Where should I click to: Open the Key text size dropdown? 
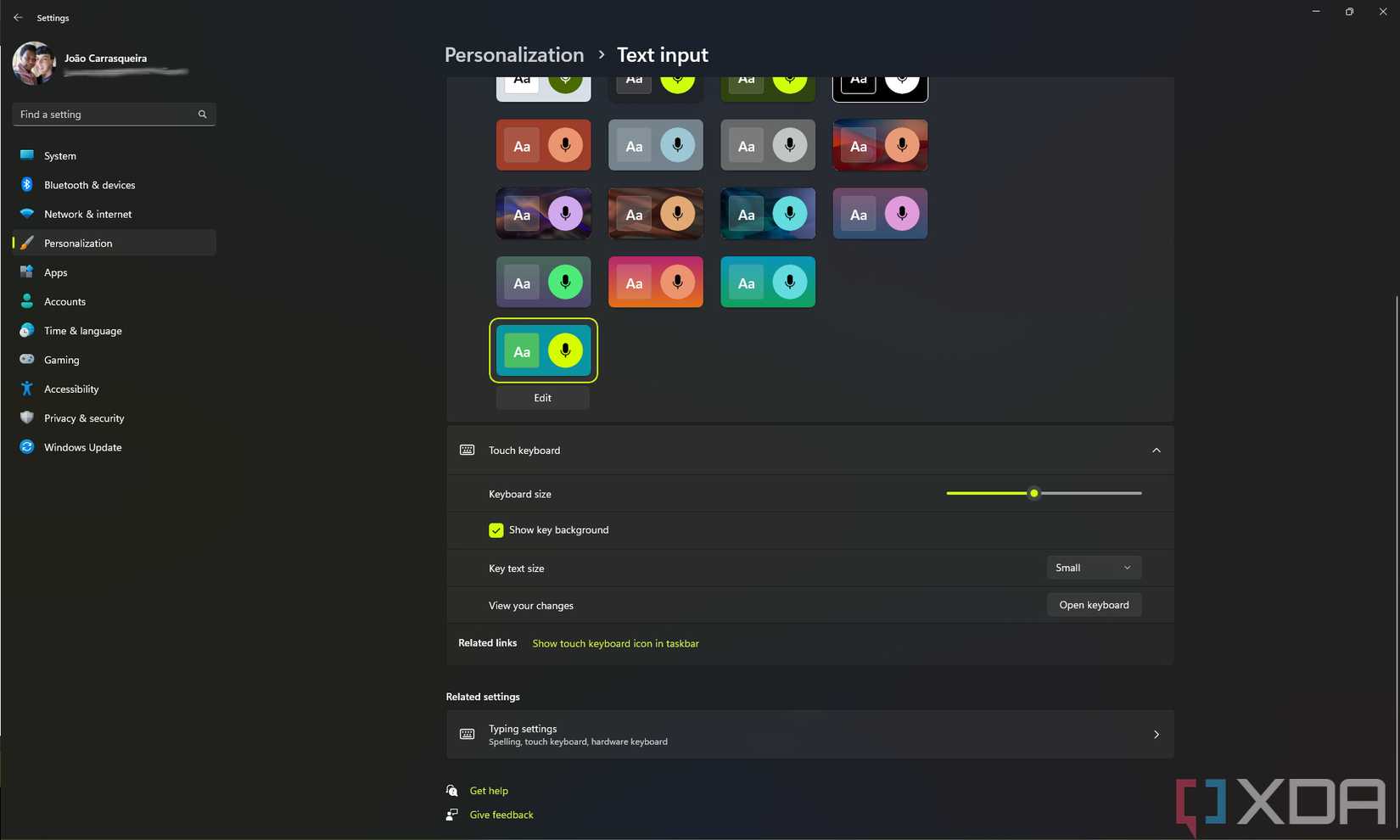click(1094, 568)
